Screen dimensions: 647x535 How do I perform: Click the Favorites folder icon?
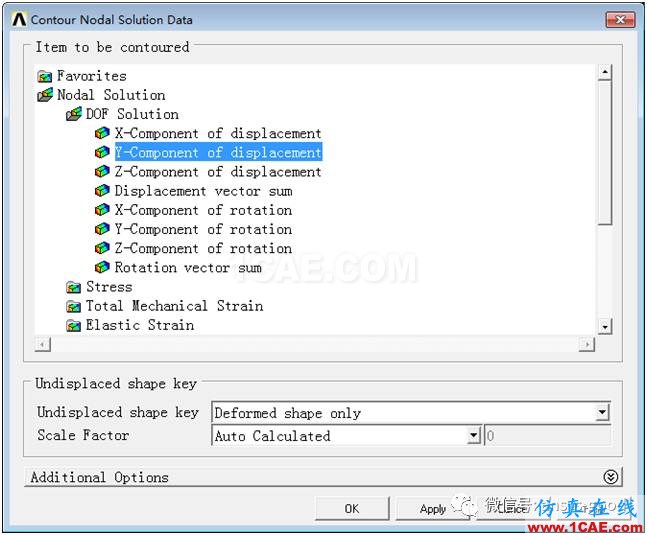[x=44, y=76]
